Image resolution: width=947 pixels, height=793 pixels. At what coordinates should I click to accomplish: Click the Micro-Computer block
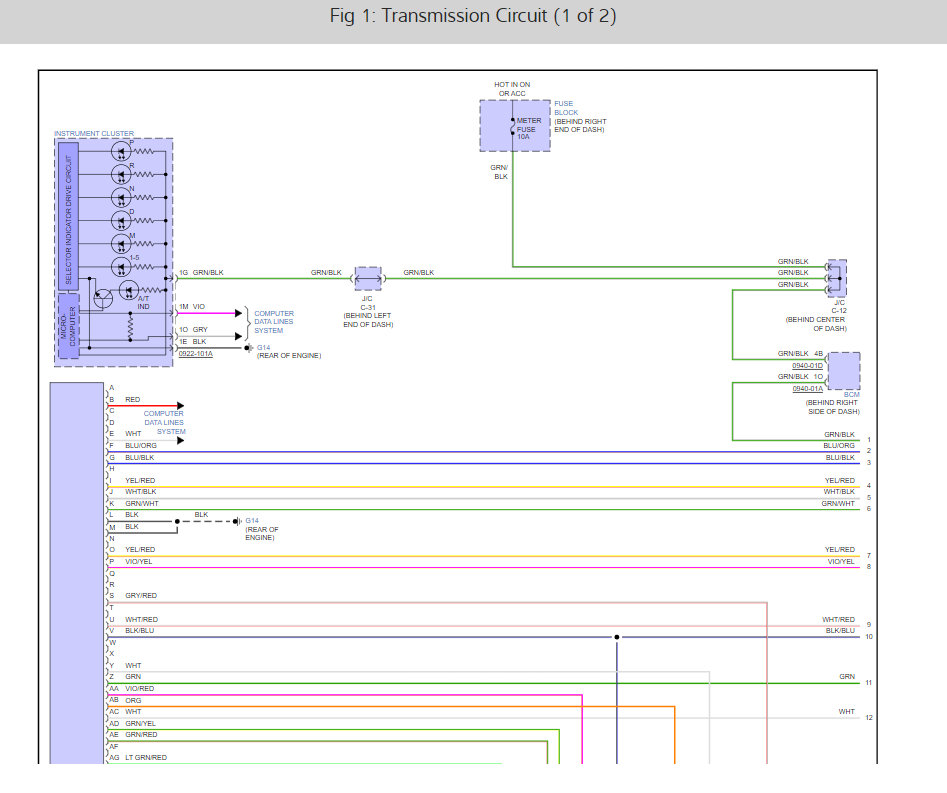point(68,327)
